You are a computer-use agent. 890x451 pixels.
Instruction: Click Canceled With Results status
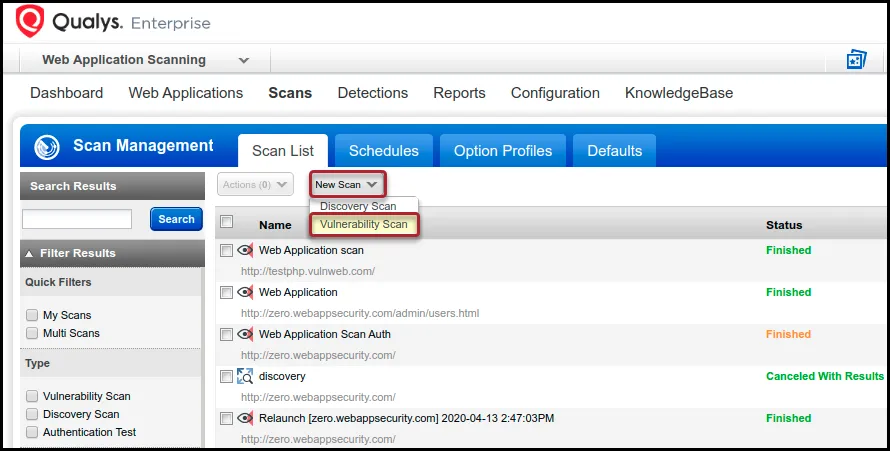(825, 376)
